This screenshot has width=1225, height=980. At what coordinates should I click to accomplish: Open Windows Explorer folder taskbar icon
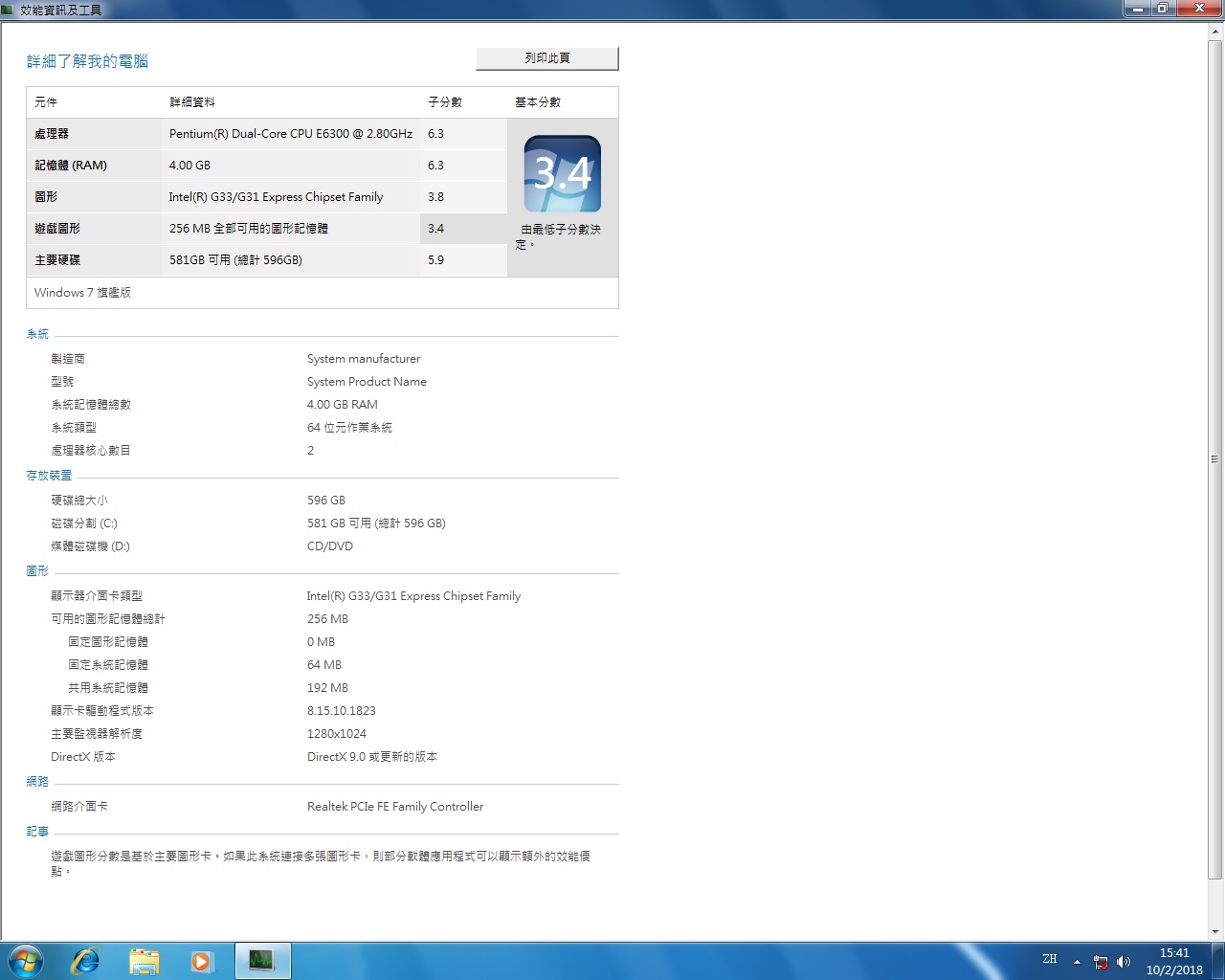click(144, 961)
